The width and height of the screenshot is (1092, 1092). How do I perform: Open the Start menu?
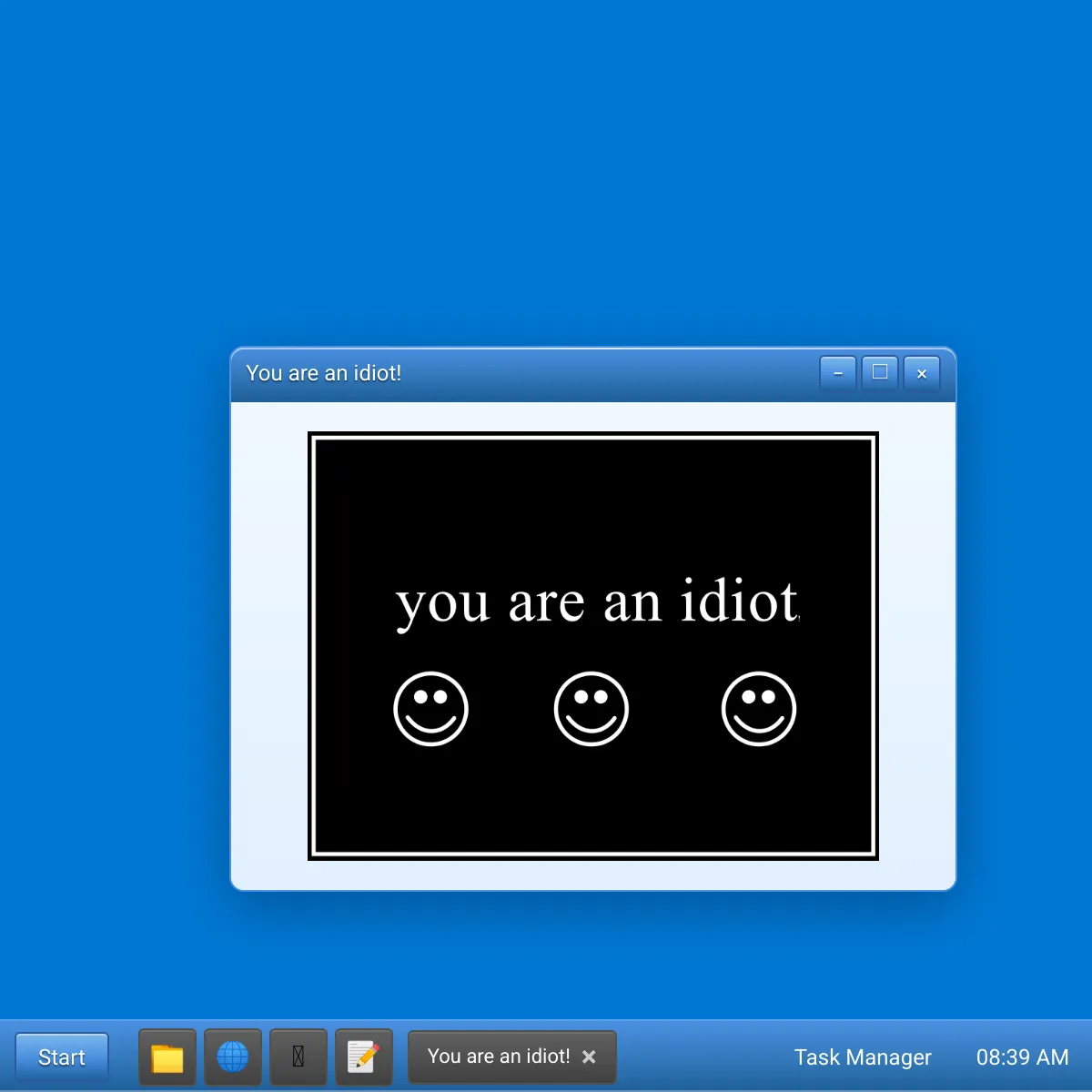(x=62, y=1057)
